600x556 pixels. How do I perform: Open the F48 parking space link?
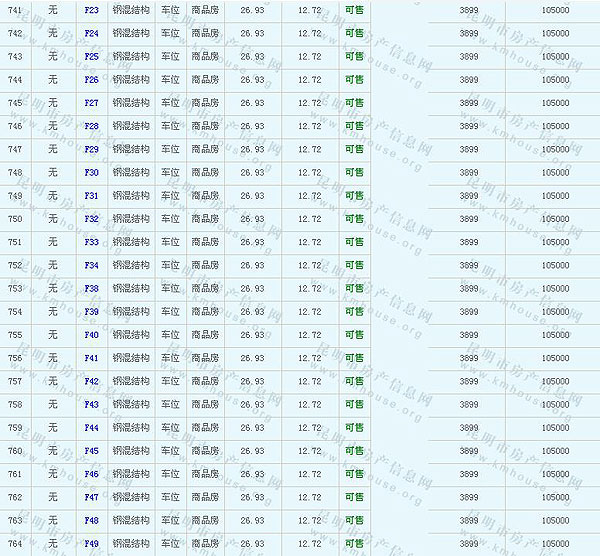click(x=92, y=520)
